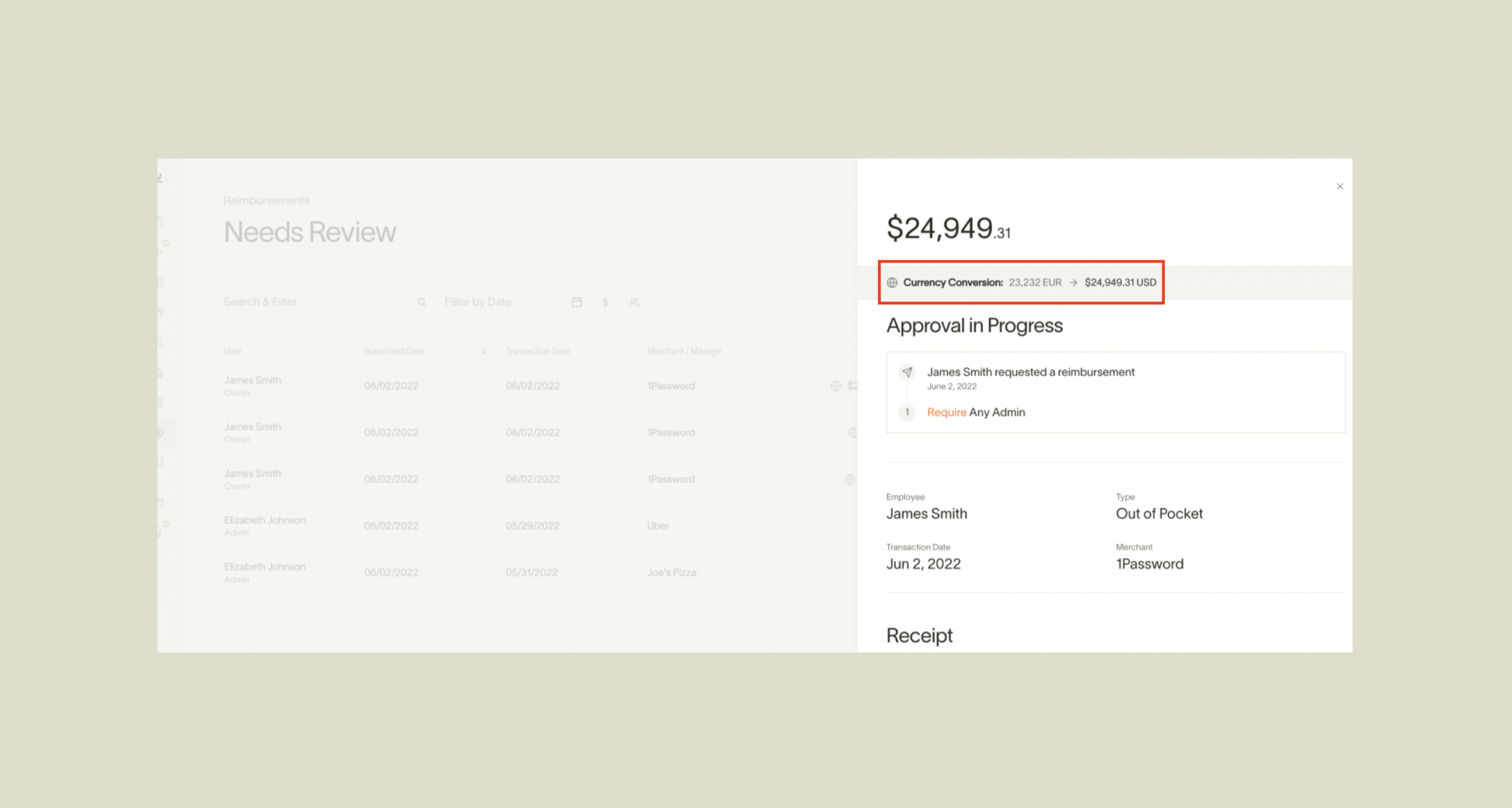This screenshot has width=1512, height=808.
Task: Click the 23,232 EUR value
Action: 1035,283
